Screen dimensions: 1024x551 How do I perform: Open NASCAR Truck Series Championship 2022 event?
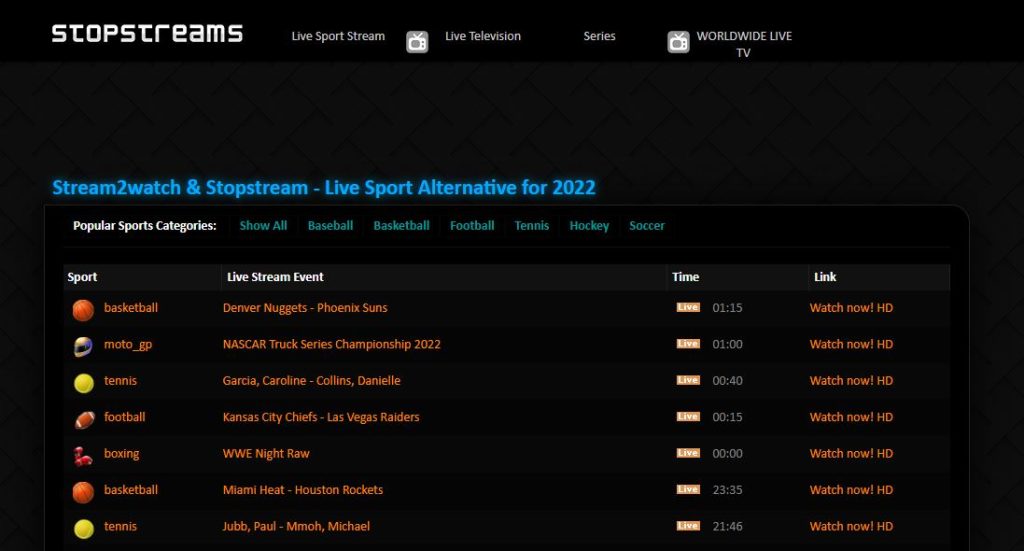coord(331,344)
